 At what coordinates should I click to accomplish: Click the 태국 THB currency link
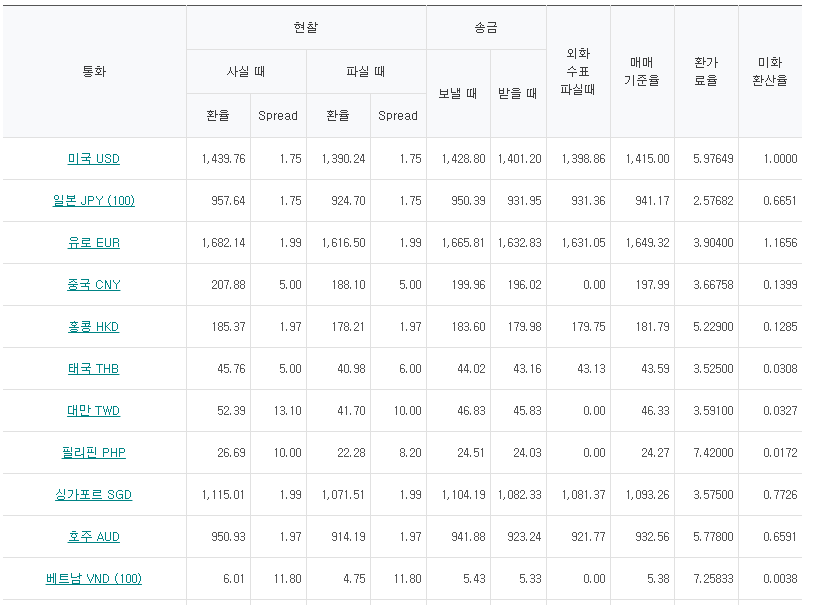click(x=93, y=369)
